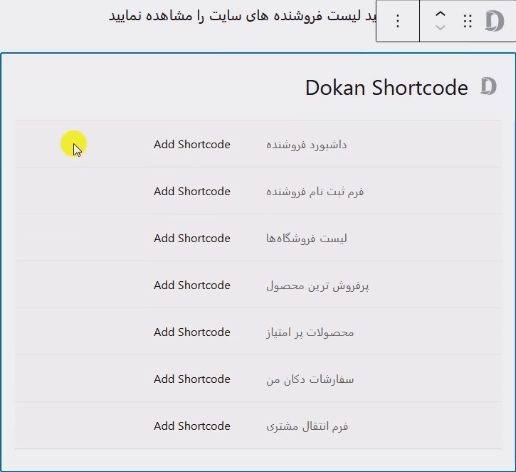Select the سفارشات دکان من row label
Image resolution: width=516 pixels, height=472 pixels.
(x=310, y=379)
